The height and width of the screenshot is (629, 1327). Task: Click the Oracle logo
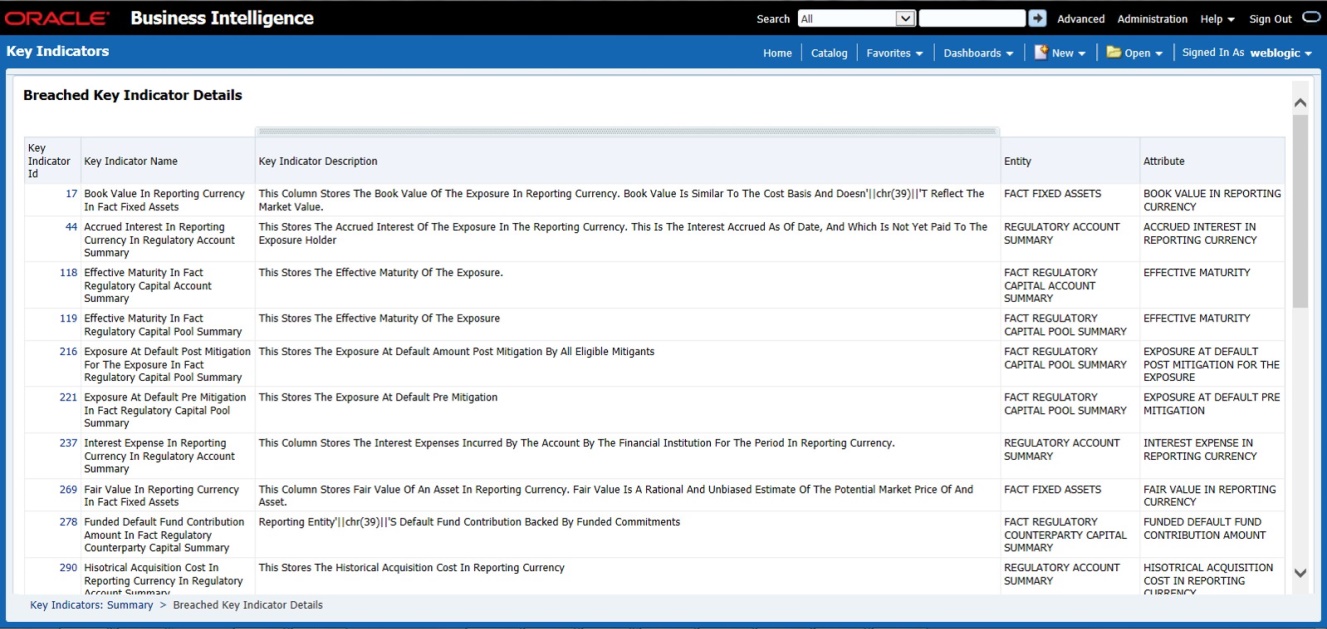coord(58,18)
